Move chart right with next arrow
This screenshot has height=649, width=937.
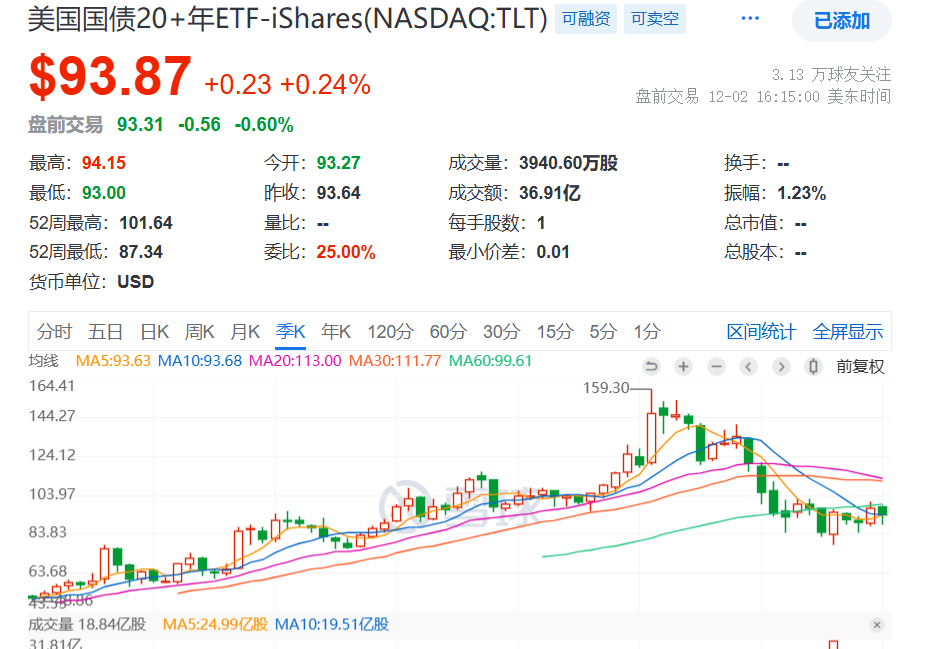coord(781,366)
